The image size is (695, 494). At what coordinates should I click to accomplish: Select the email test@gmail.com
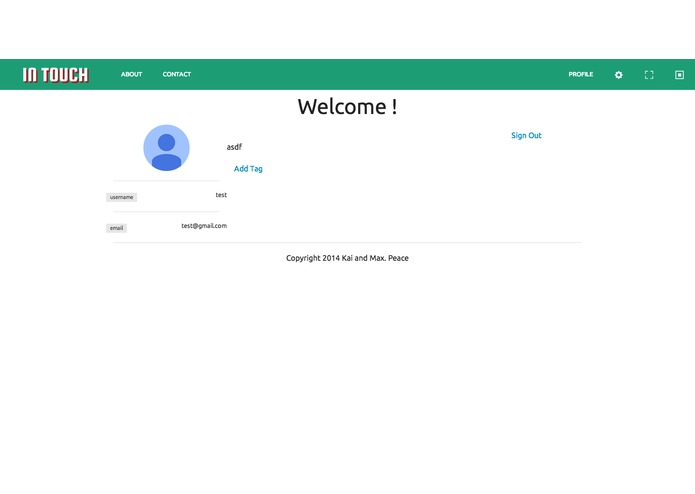[204, 226]
